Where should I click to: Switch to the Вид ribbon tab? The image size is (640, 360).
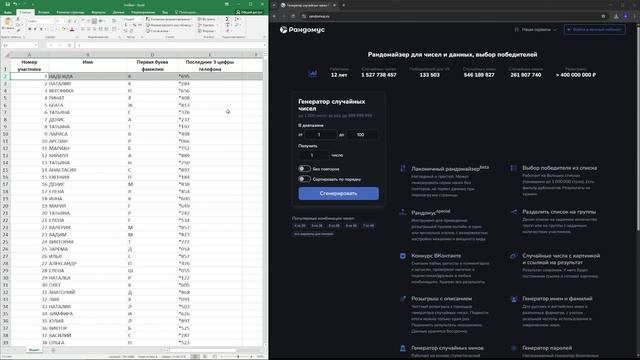point(165,12)
